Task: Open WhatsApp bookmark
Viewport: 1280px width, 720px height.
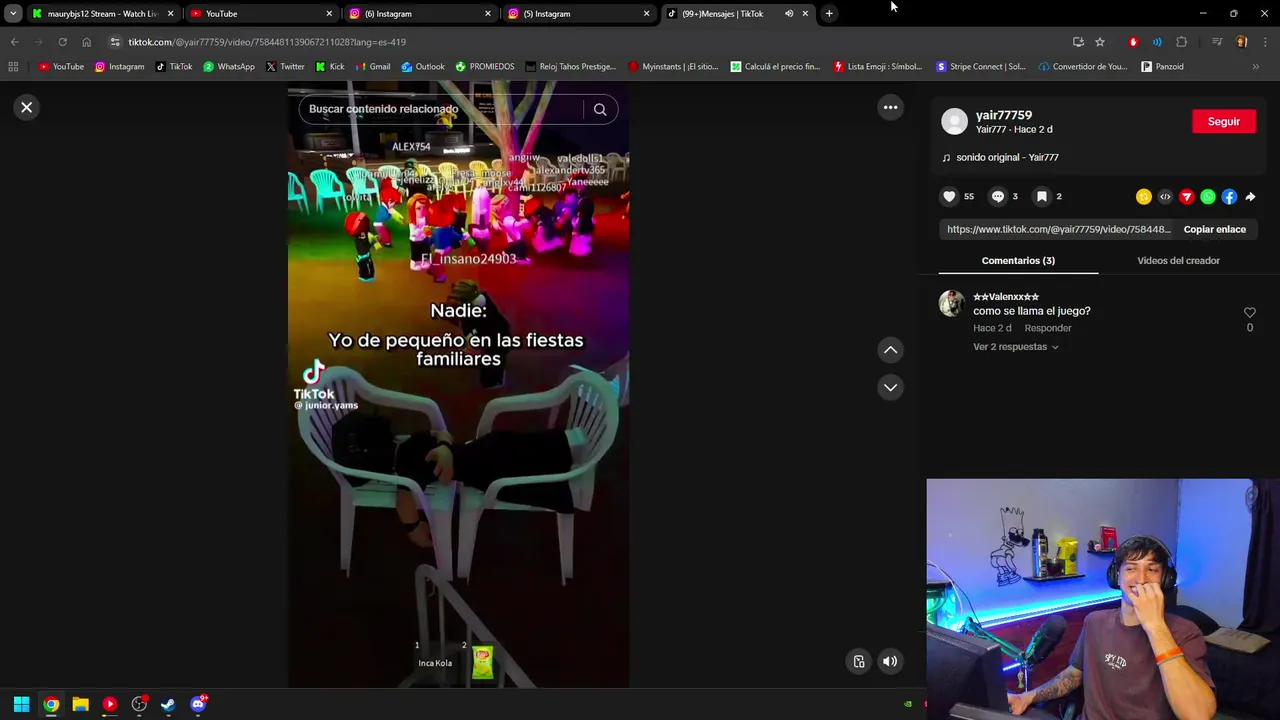Action: click(229, 67)
